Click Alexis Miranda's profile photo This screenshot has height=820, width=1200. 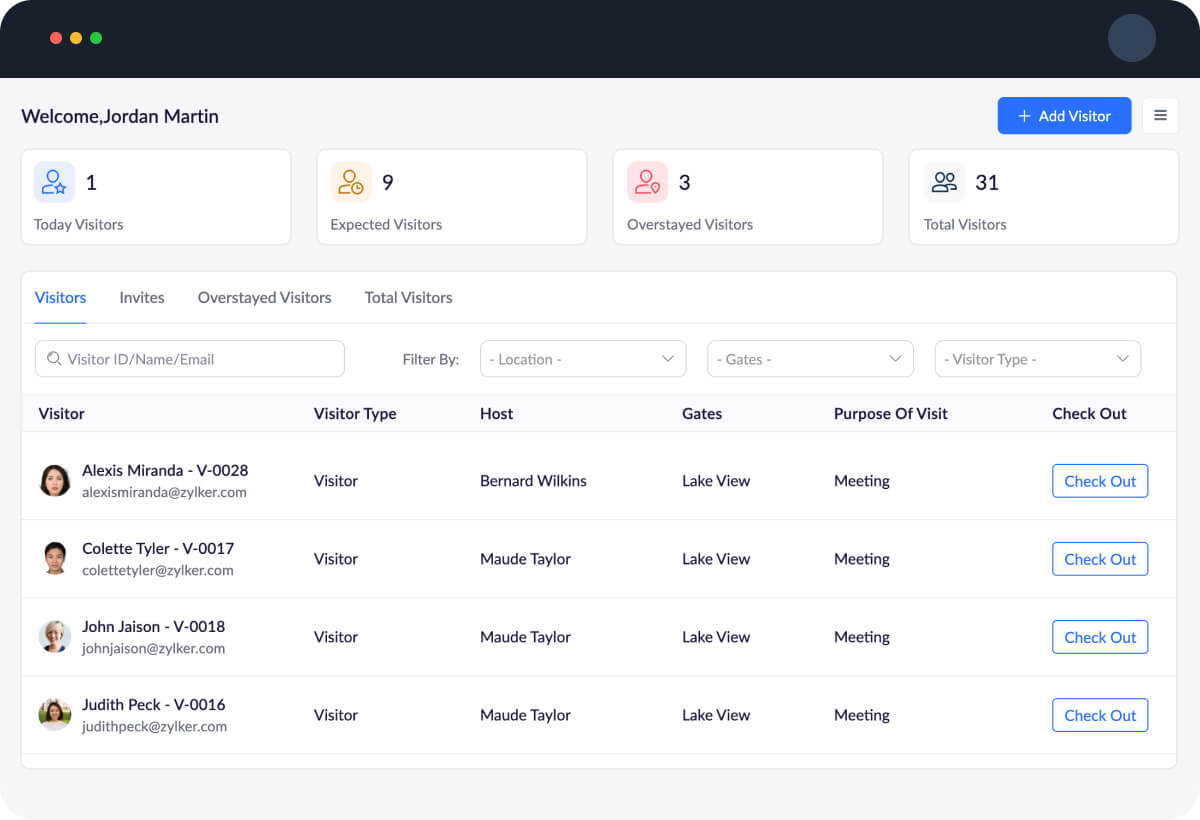click(x=55, y=481)
